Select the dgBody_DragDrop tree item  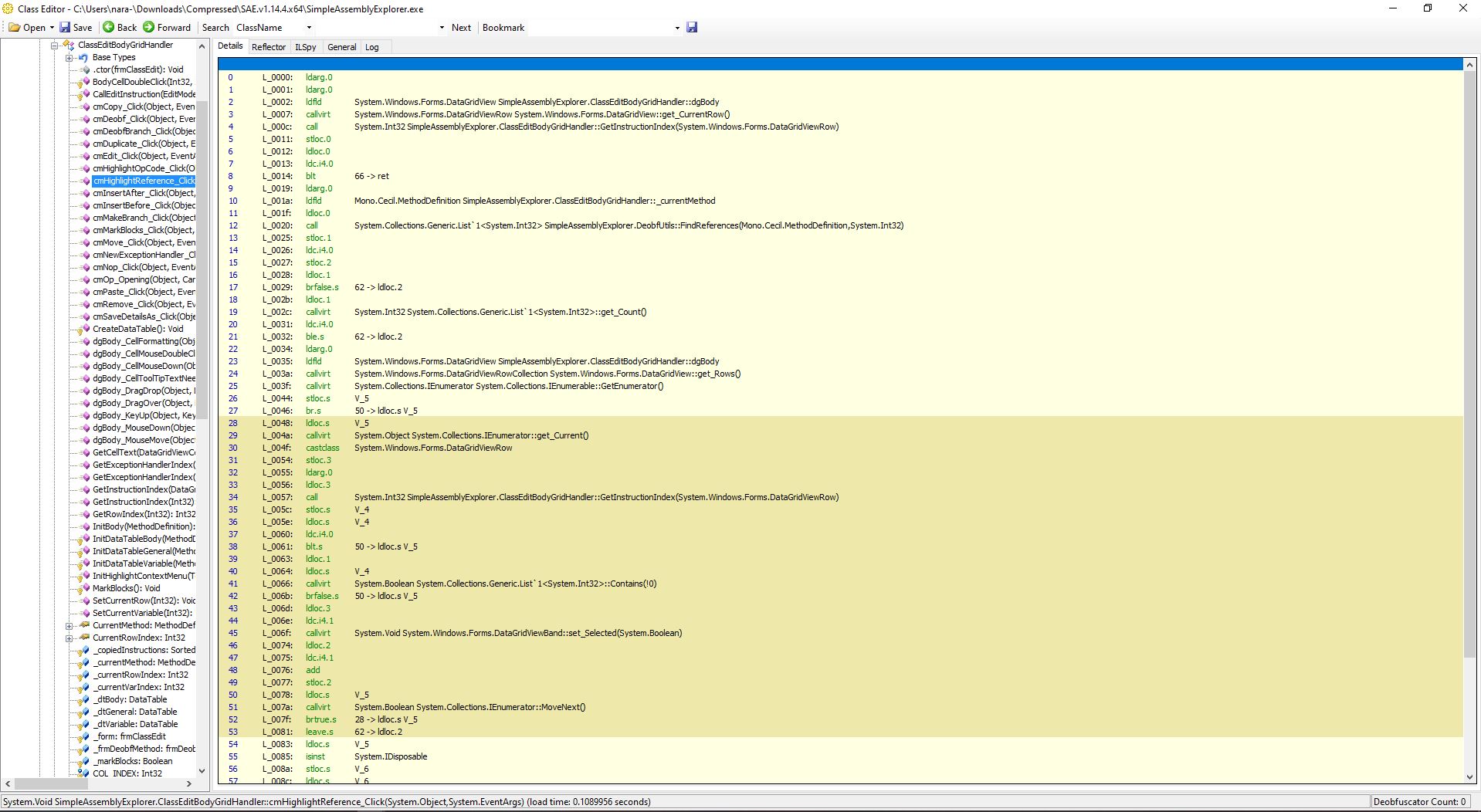pos(144,391)
